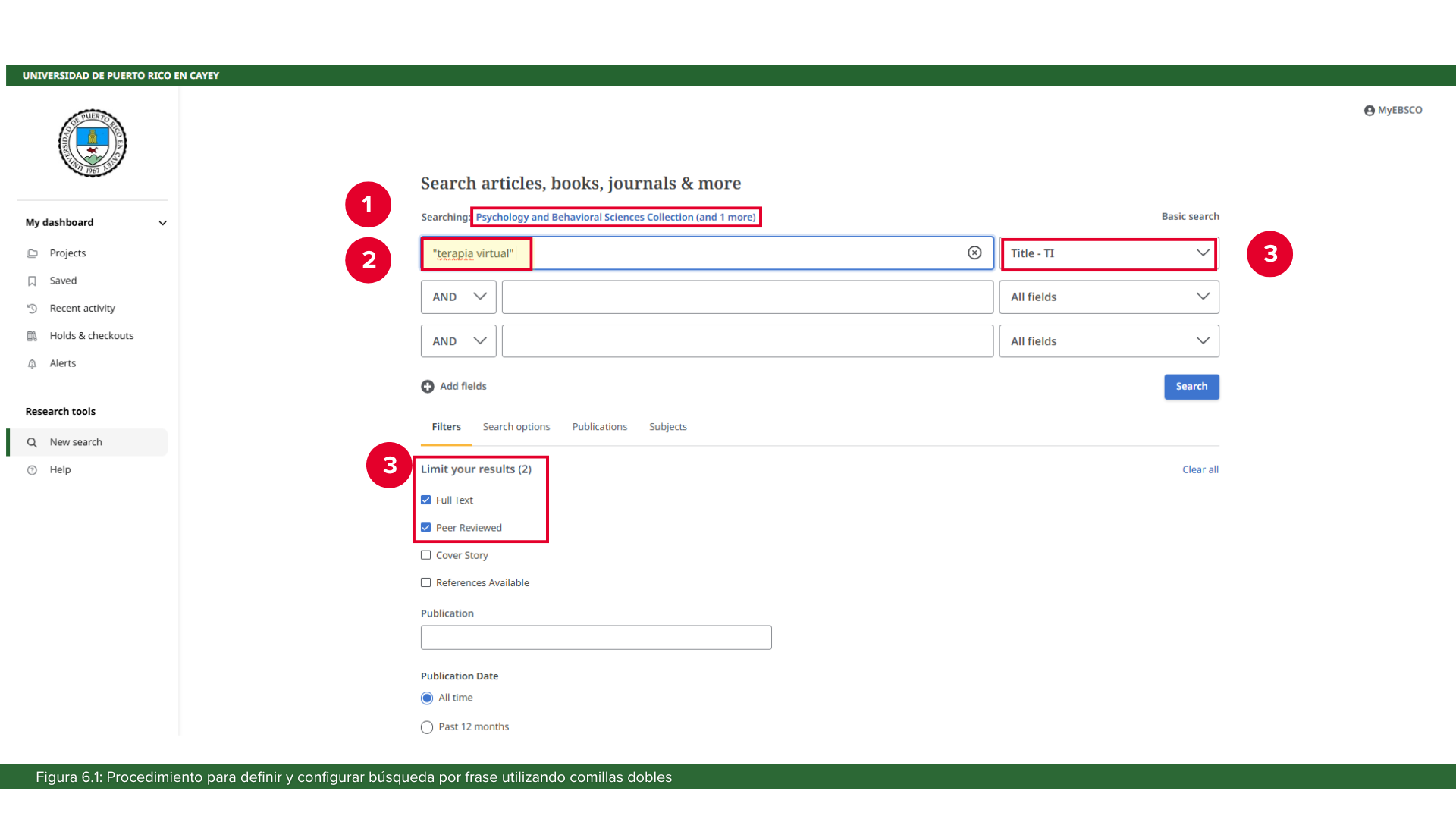Open the first AND operator dropdown

(458, 297)
